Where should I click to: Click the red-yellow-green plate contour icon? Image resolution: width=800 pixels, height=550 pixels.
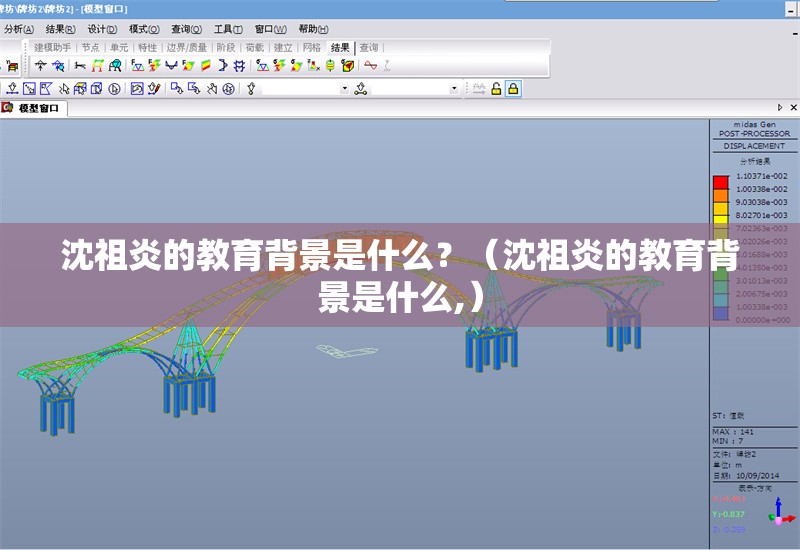206,65
